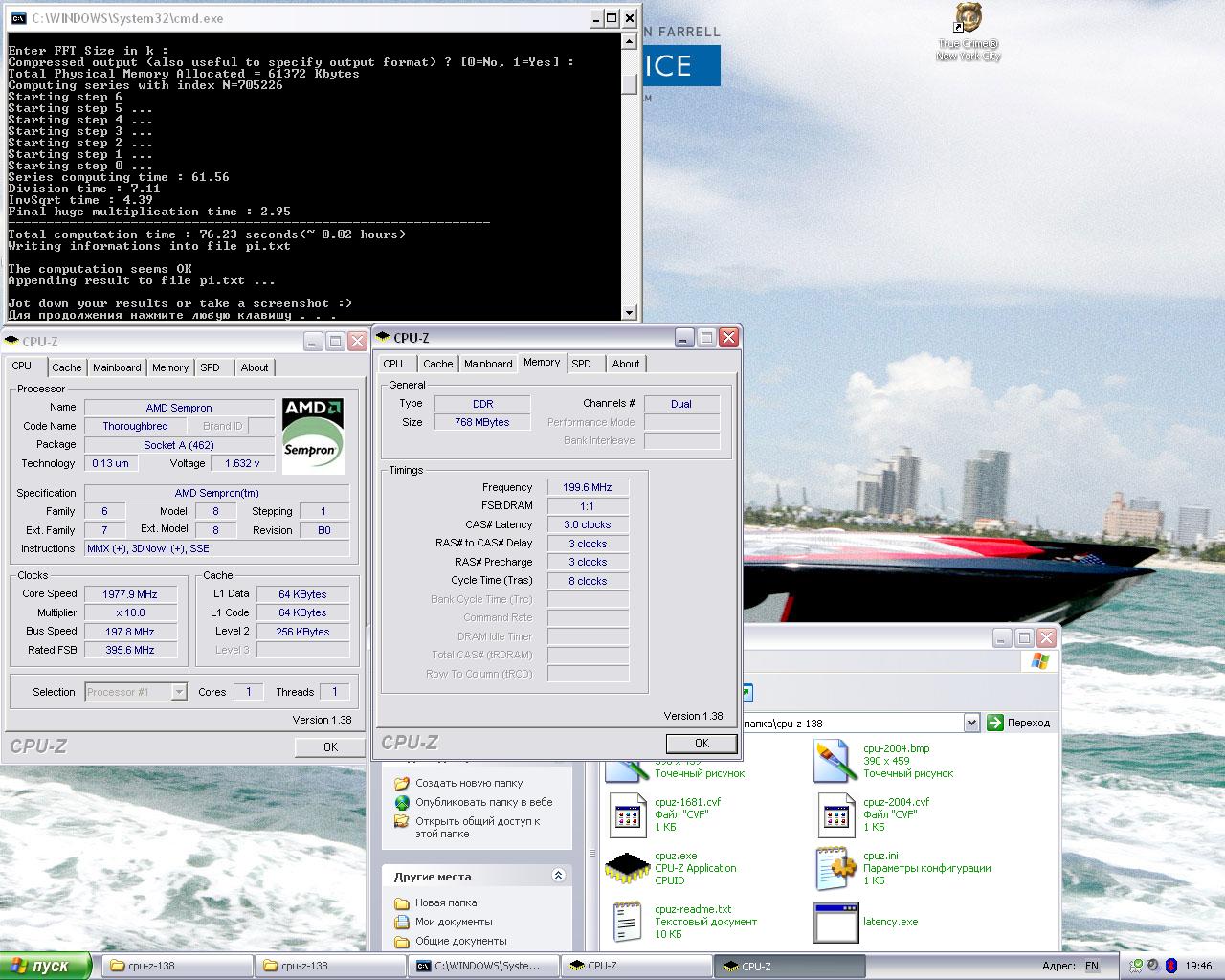Click the icon in the CPU tab CPU-Z window title bar
The height and width of the screenshot is (980, 1225).
(11, 341)
